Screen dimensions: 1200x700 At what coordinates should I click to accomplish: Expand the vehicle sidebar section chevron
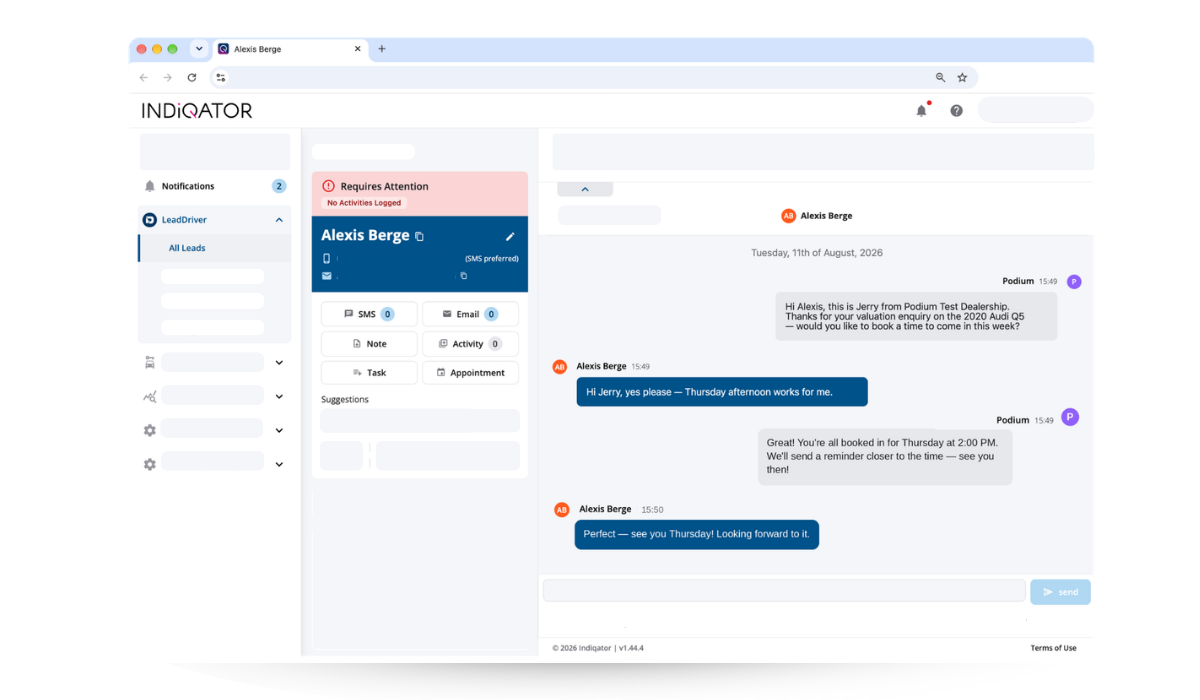[279, 362]
